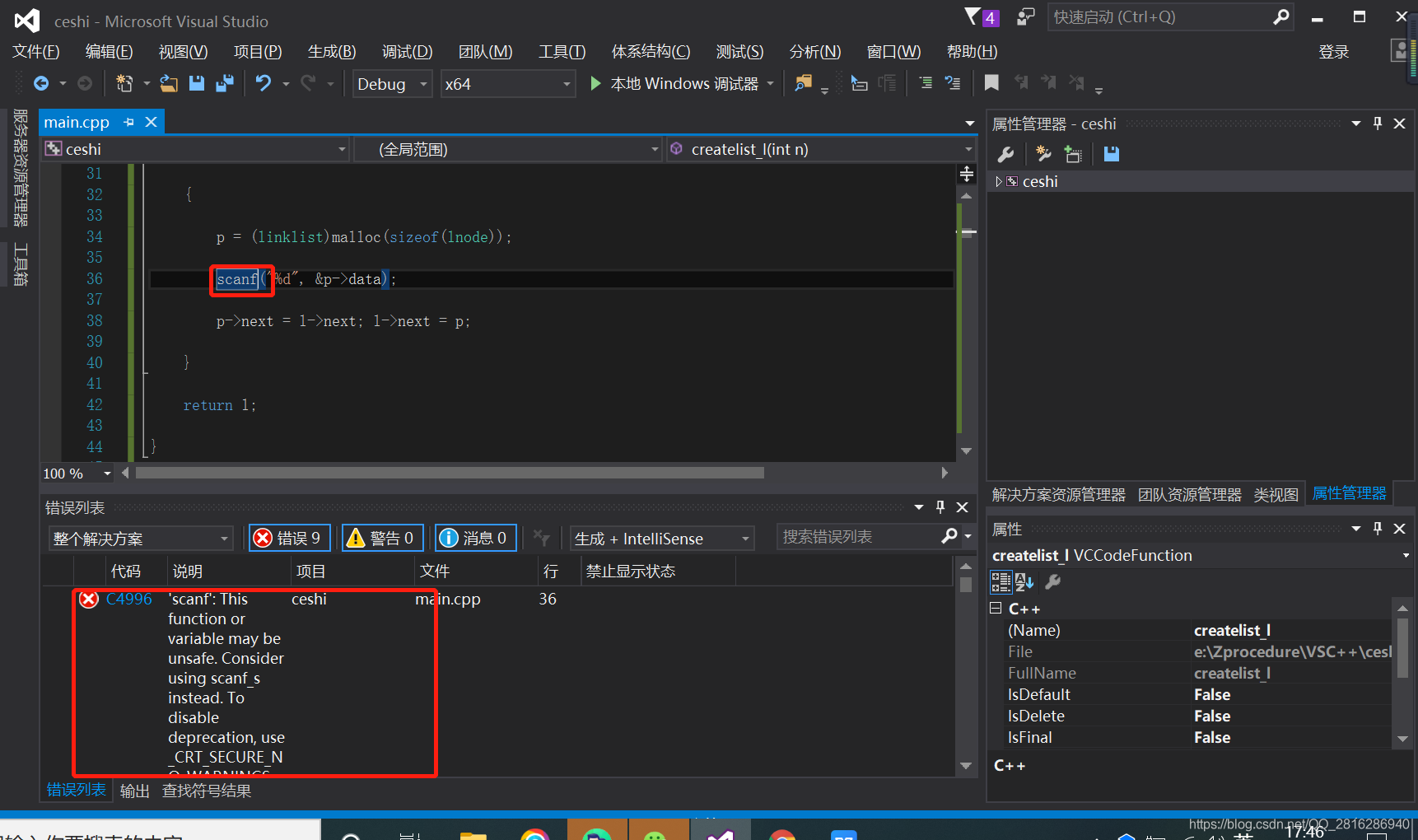Switch to the 解决方案资源管理器 tab
The width and height of the screenshot is (1418, 840).
pyautogui.click(x=1058, y=494)
